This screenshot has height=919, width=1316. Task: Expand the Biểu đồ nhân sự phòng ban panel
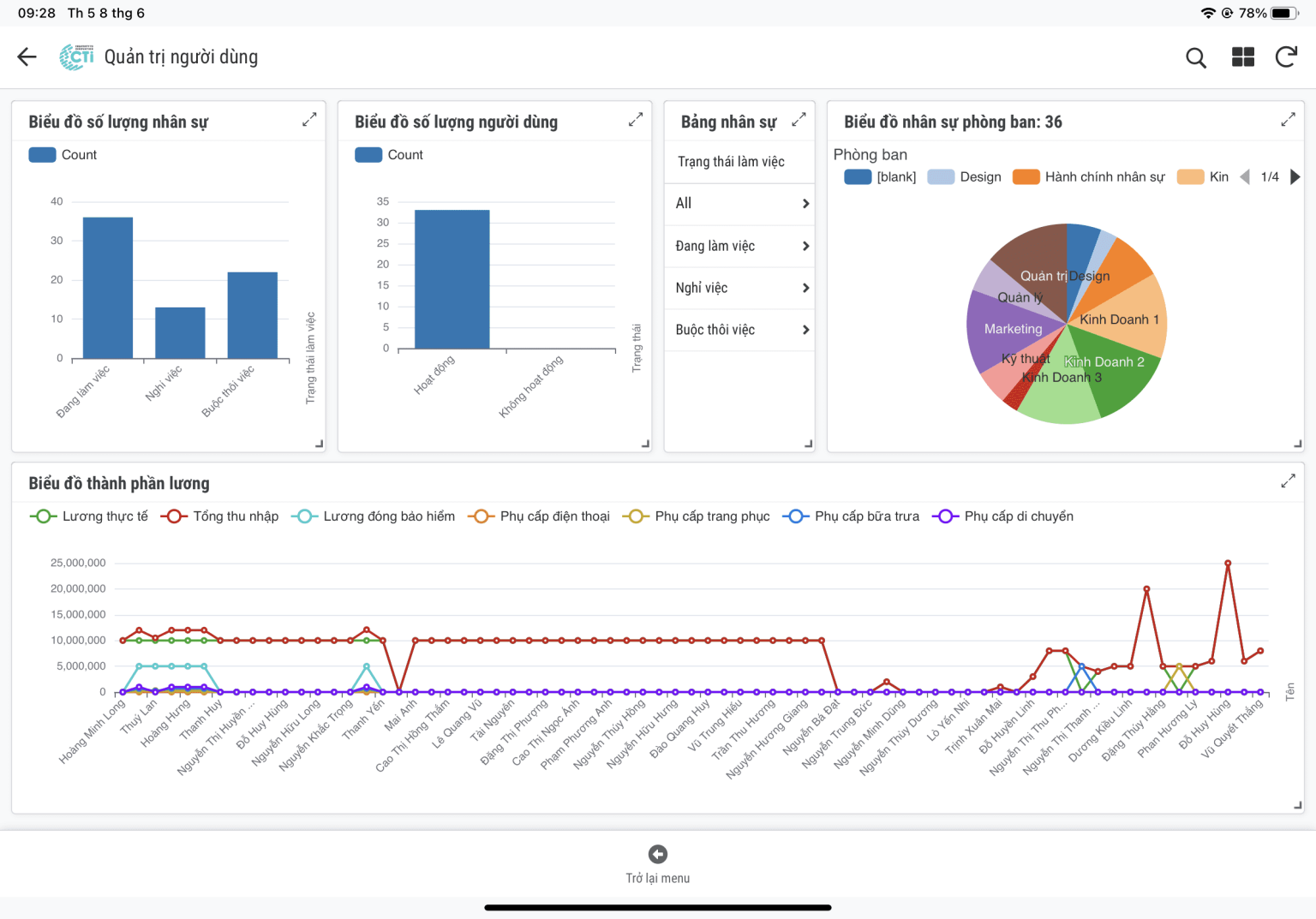click(1288, 120)
